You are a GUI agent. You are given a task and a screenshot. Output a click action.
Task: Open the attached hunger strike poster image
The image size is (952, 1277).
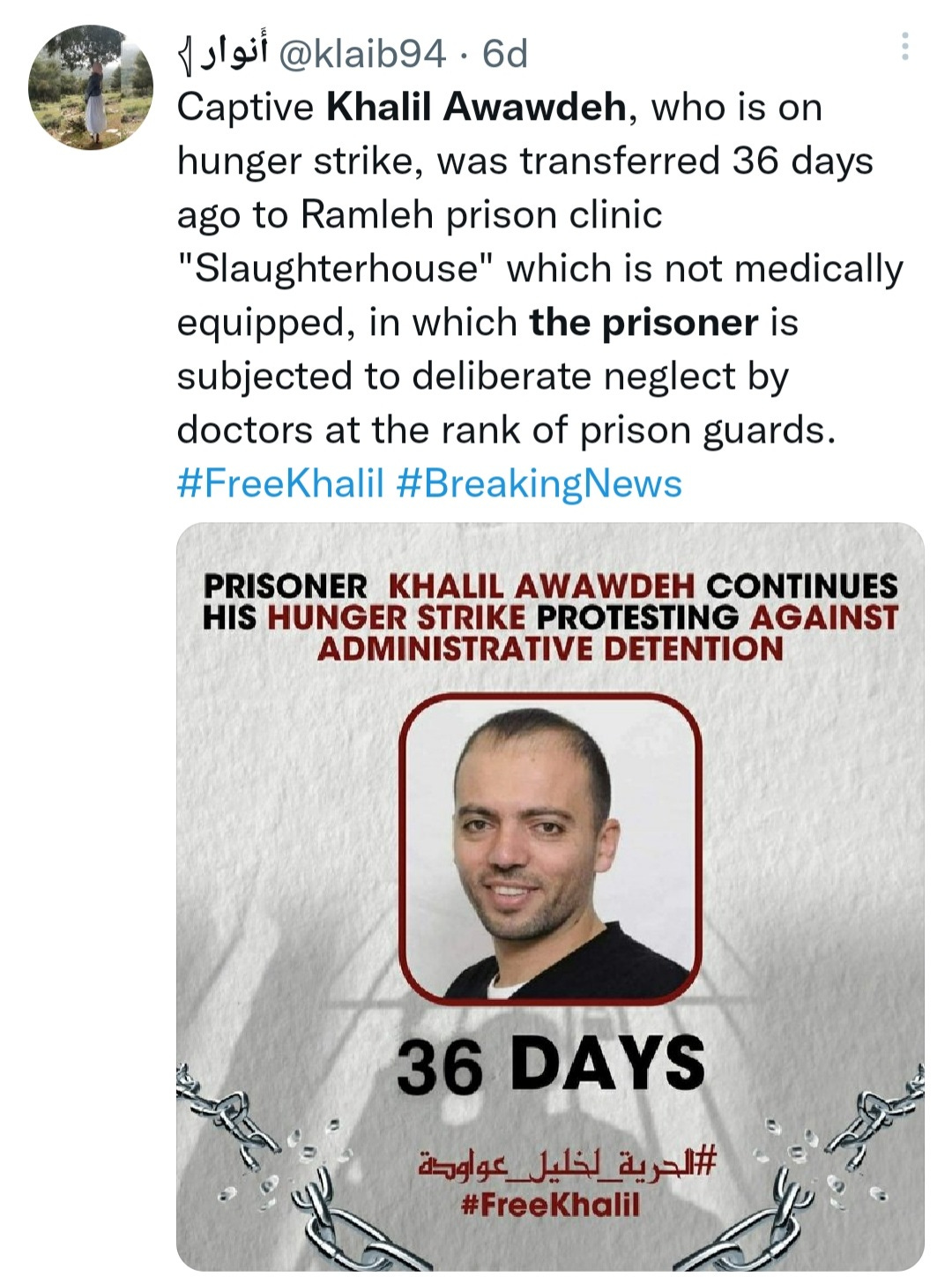tap(550, 897)
